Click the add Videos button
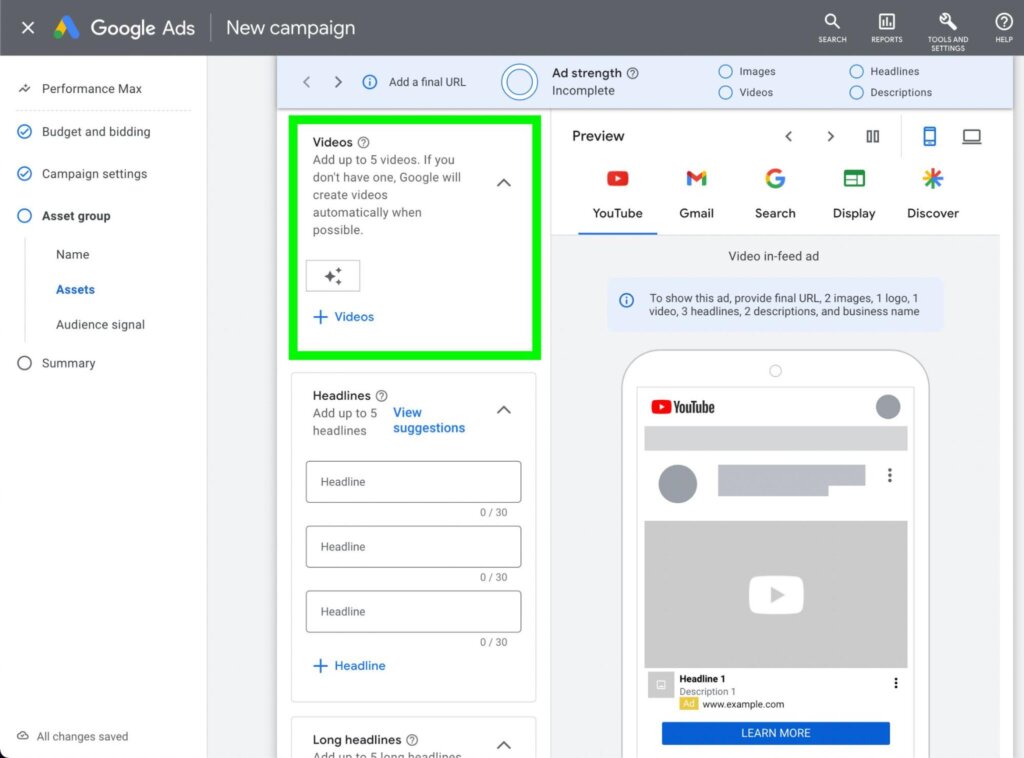Screen dimensions: 1024x758 point(344,317)
